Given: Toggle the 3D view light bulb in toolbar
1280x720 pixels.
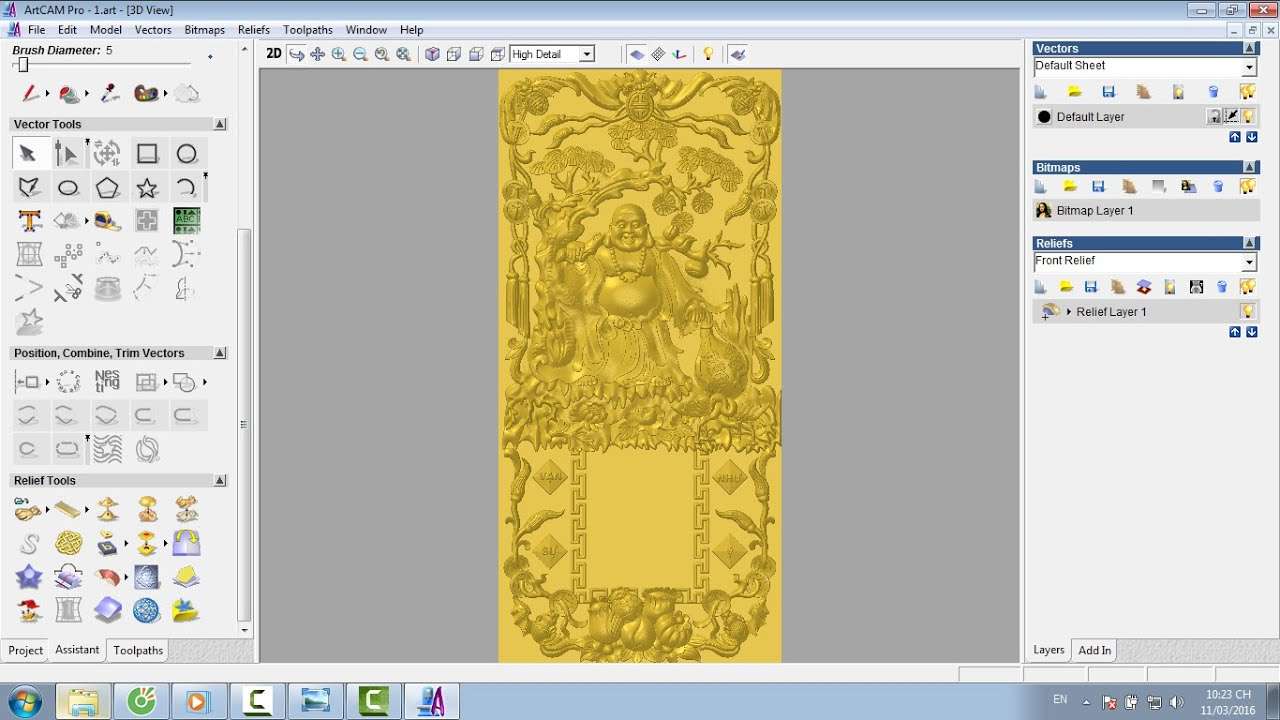Looking at the screenshot, I should pyautogui.click(x=708, y=54).
